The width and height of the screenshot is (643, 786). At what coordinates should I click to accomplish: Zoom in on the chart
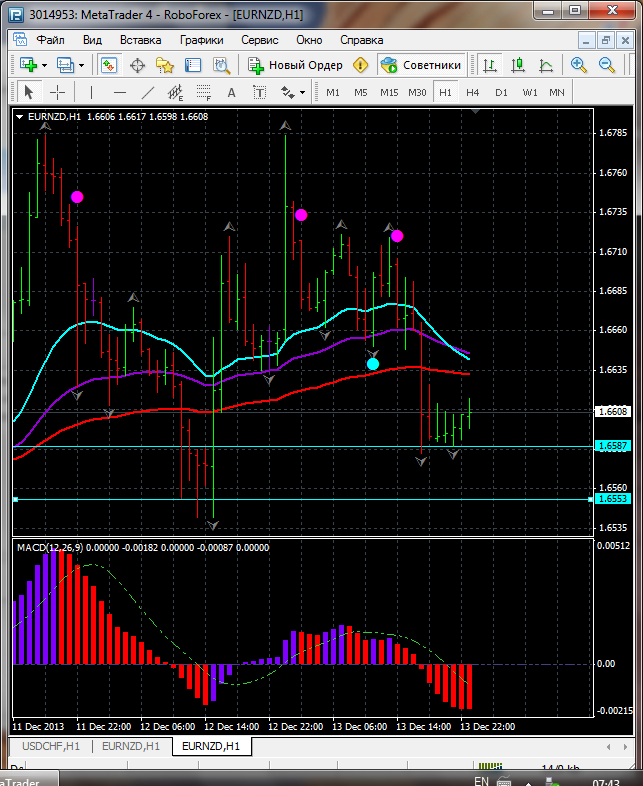(x=578, y=65)
